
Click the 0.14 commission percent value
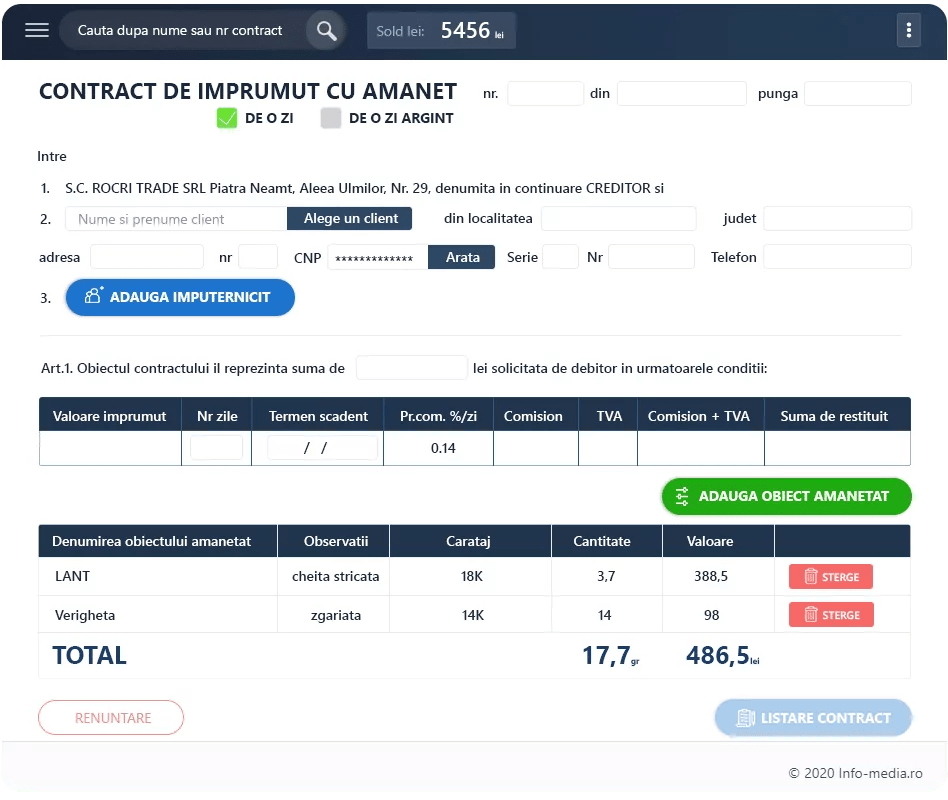point(443,448)
